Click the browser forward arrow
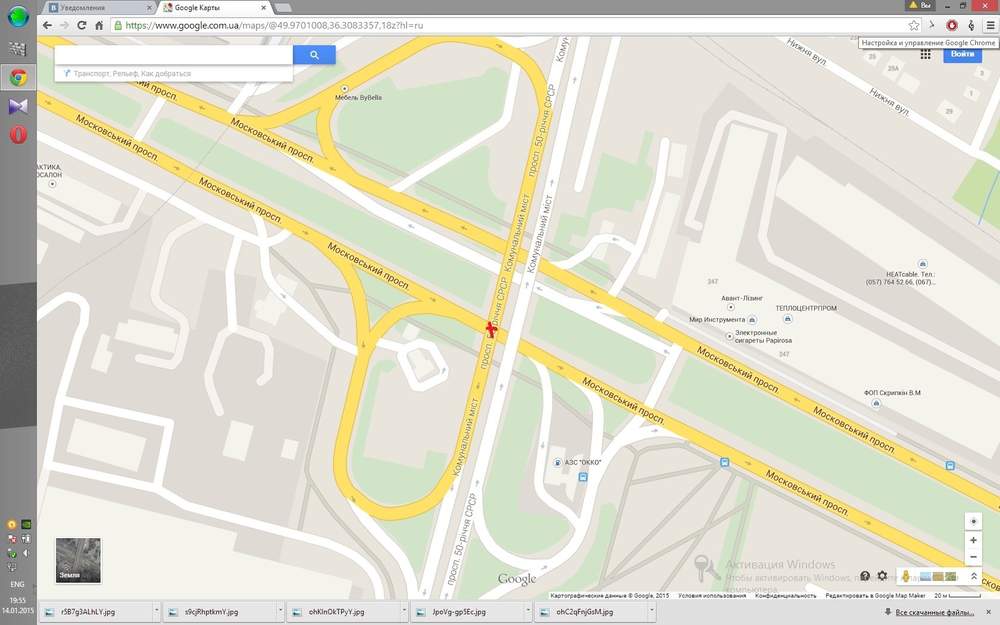Screen dimensions: 1000x625 (64, 26)
